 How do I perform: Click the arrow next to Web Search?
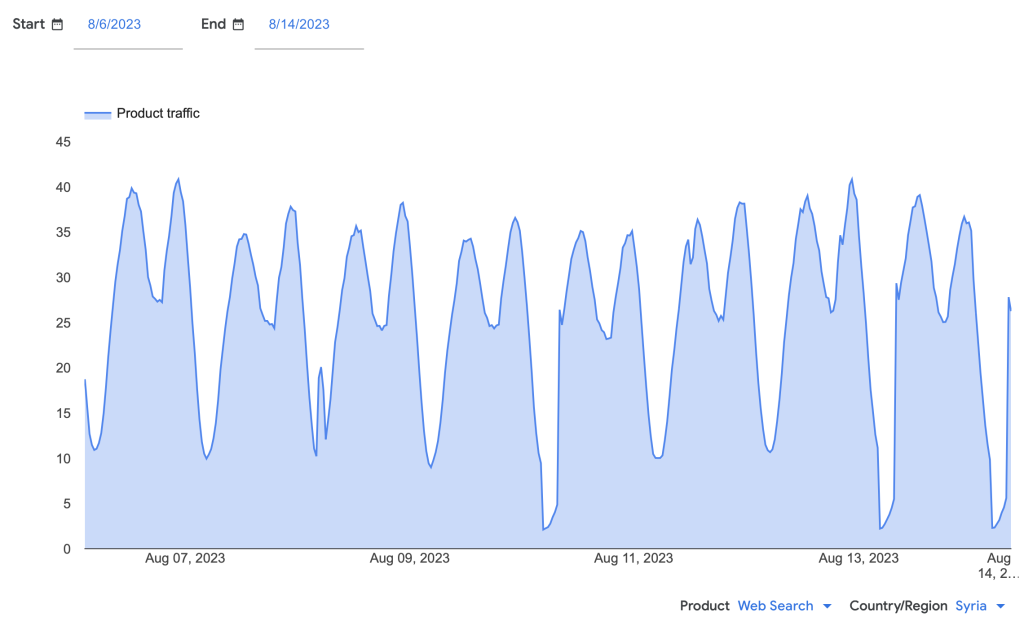point(827,606)
